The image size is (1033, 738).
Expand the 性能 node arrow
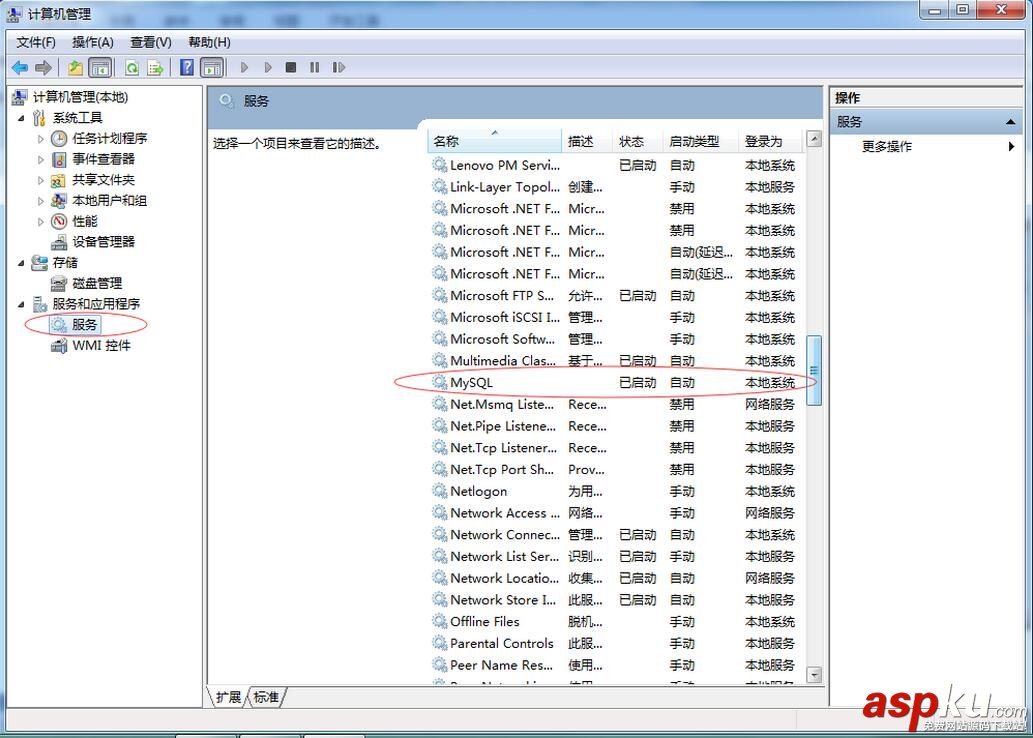pyautogui.click(x=41, y=221)
